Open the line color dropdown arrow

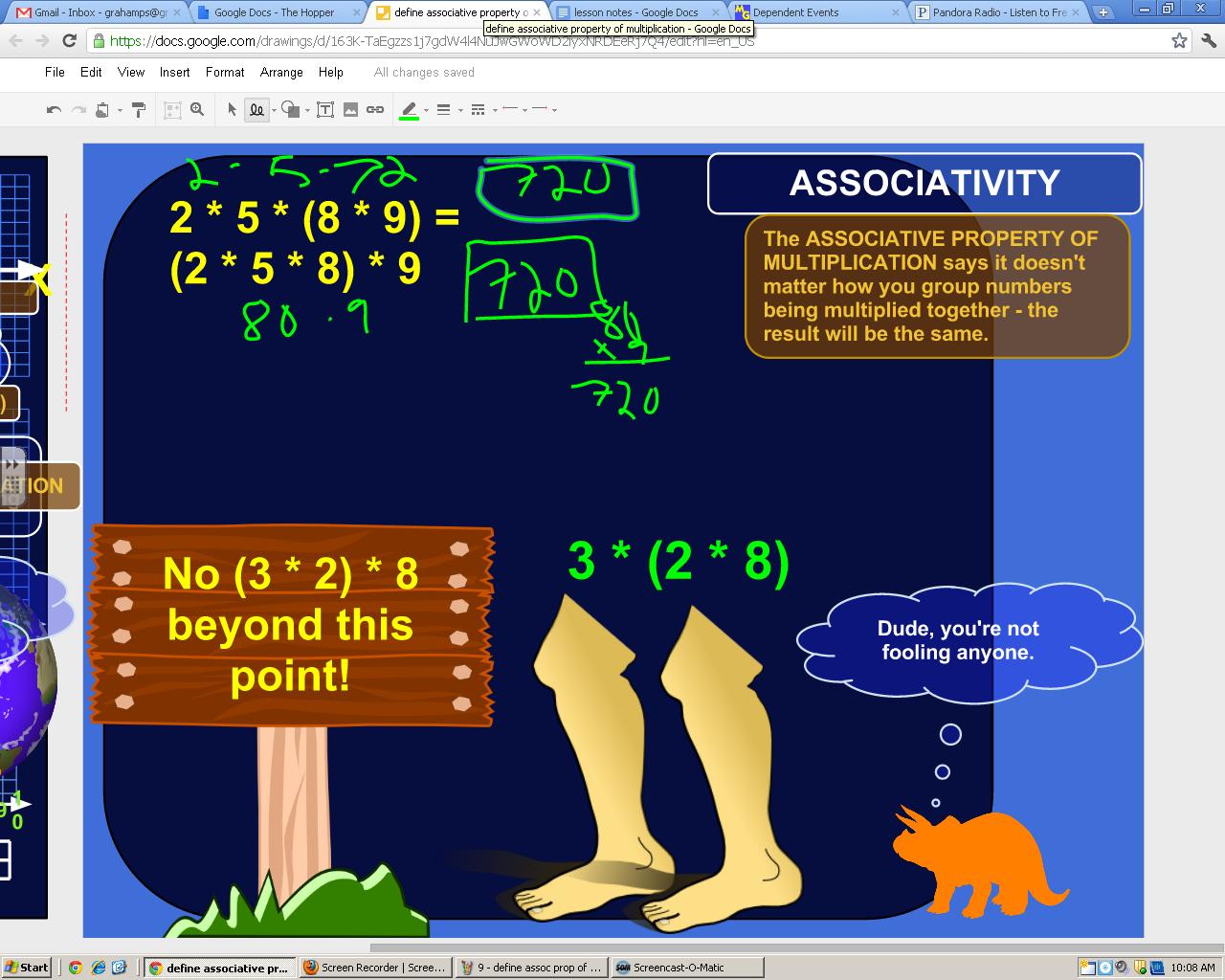pyautogui.click(x=426, y=111)
